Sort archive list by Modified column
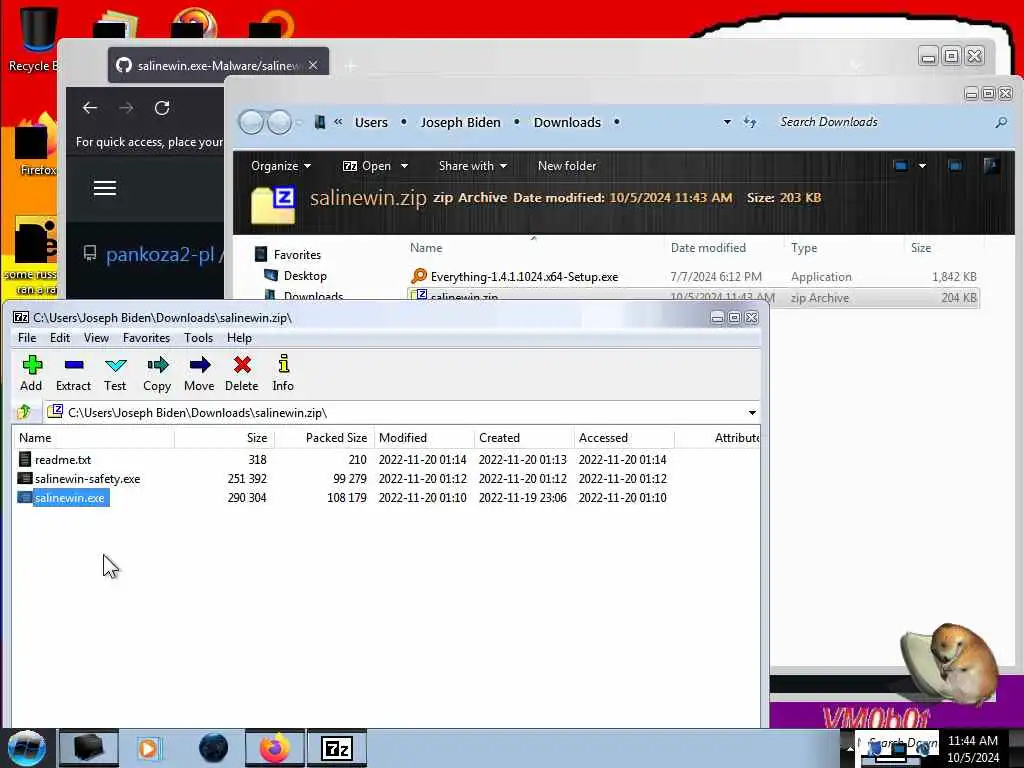The width and height of the screenshot is (1024, 768). (x=424, y=438)
